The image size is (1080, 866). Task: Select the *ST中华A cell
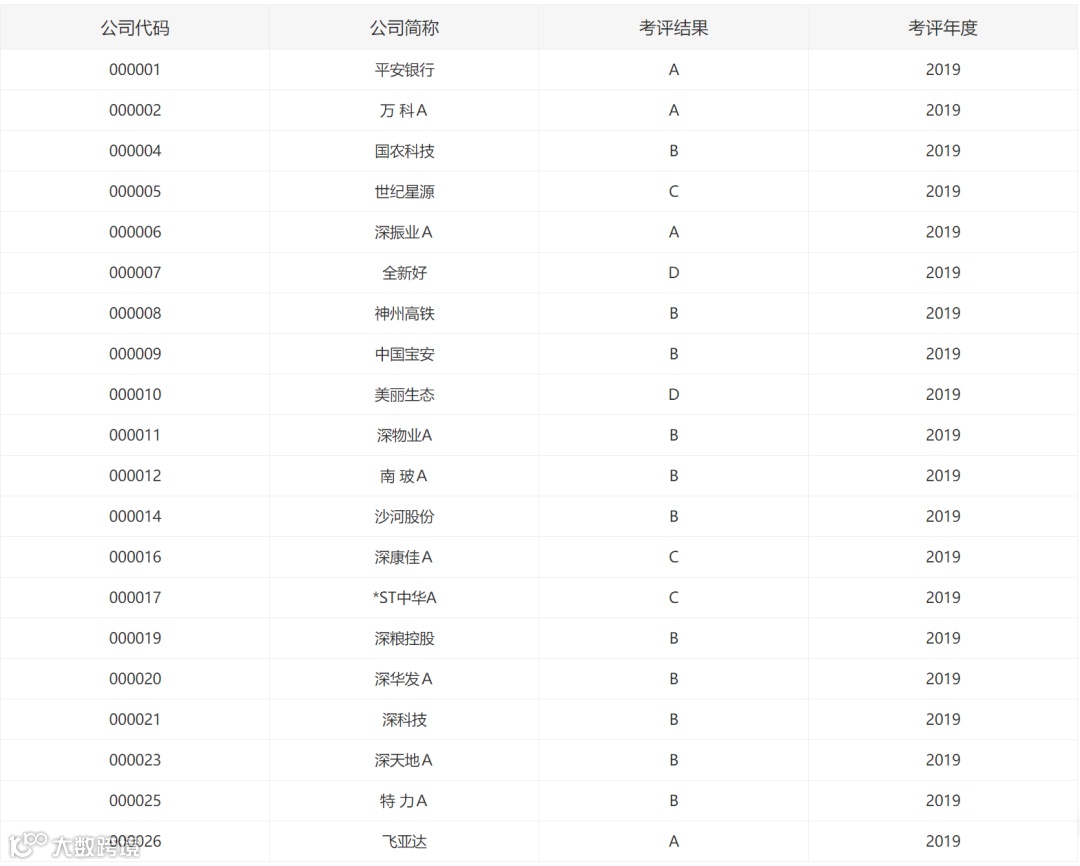click(x=404, y=598)
